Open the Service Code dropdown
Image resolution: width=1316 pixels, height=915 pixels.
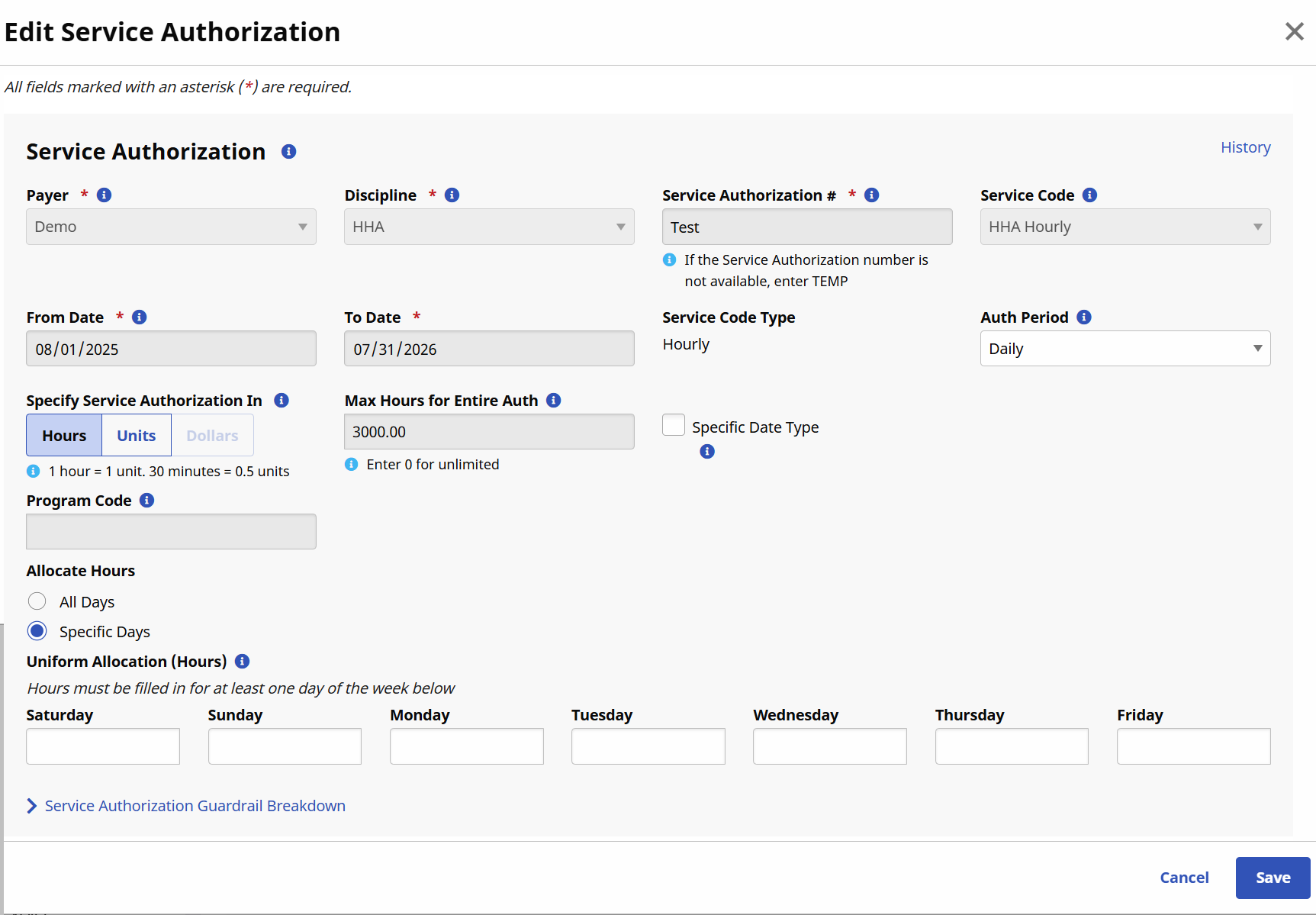pyautogui.click(x=1125, y=227)
